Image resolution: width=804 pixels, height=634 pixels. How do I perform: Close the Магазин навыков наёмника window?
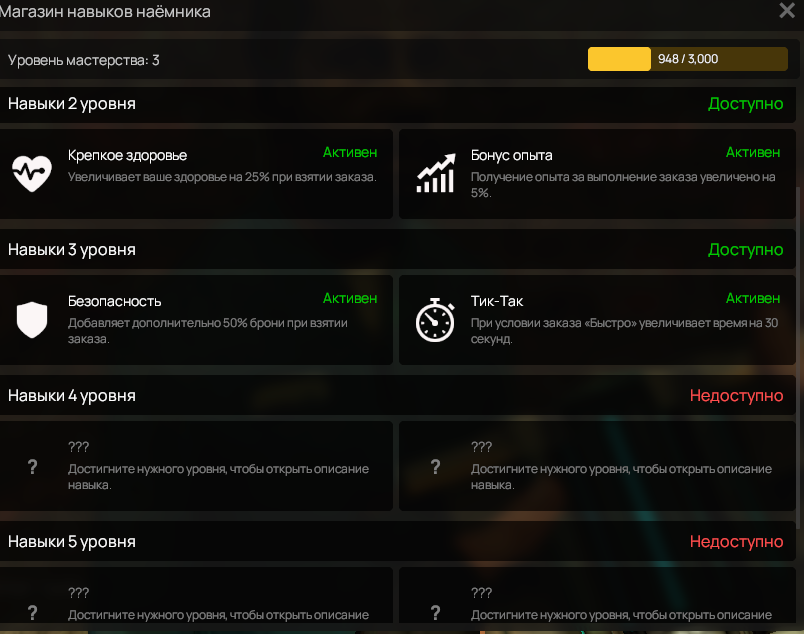[x=787, y=10]
